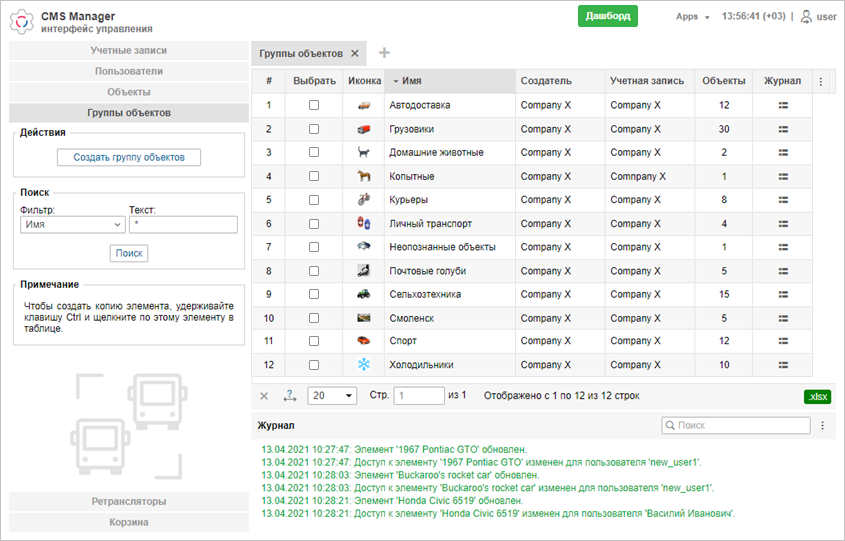Open the Apps dropdown menu

(x=692, y=17)
